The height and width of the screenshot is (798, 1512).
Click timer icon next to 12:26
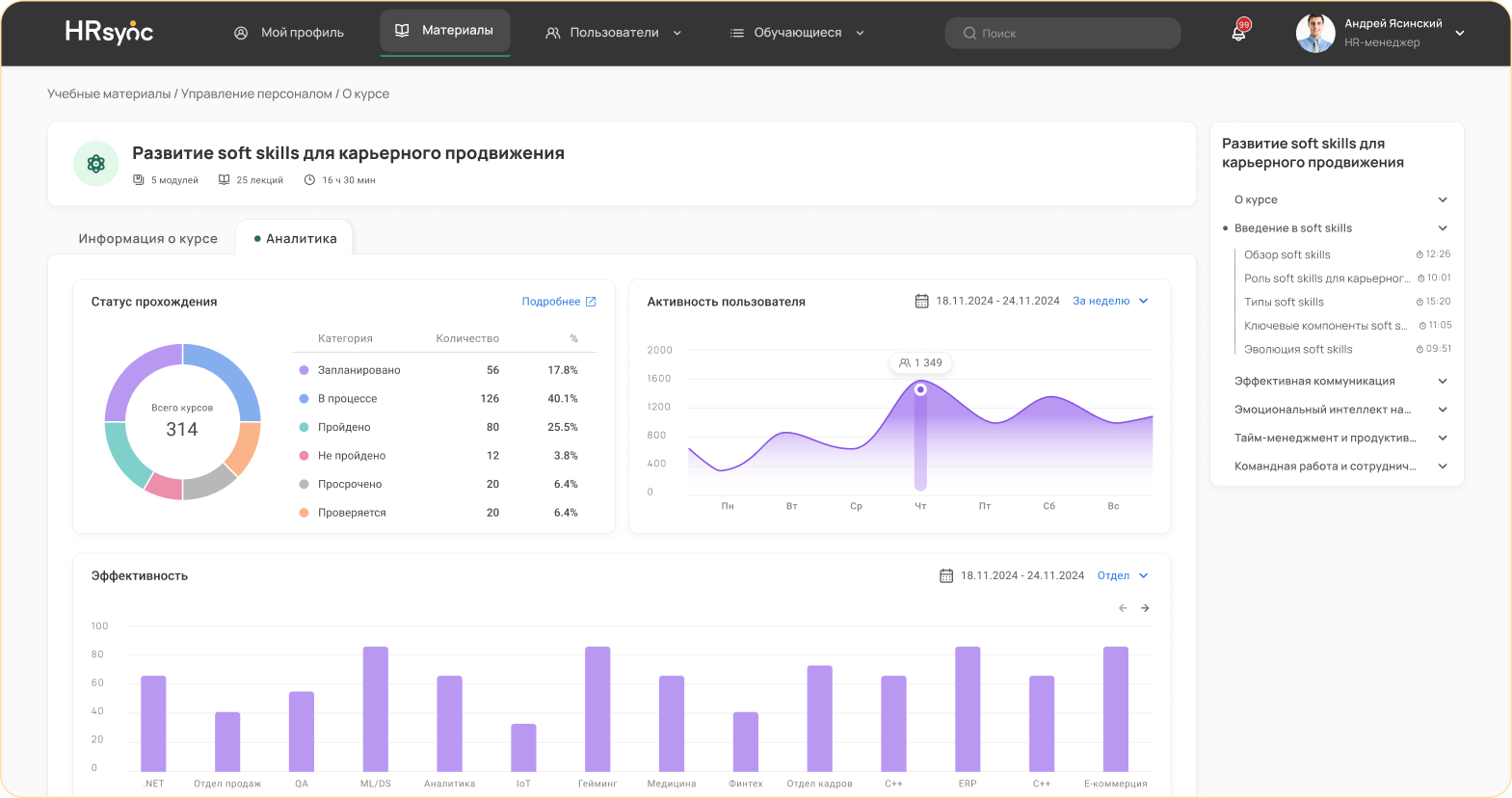point(1419,254)
